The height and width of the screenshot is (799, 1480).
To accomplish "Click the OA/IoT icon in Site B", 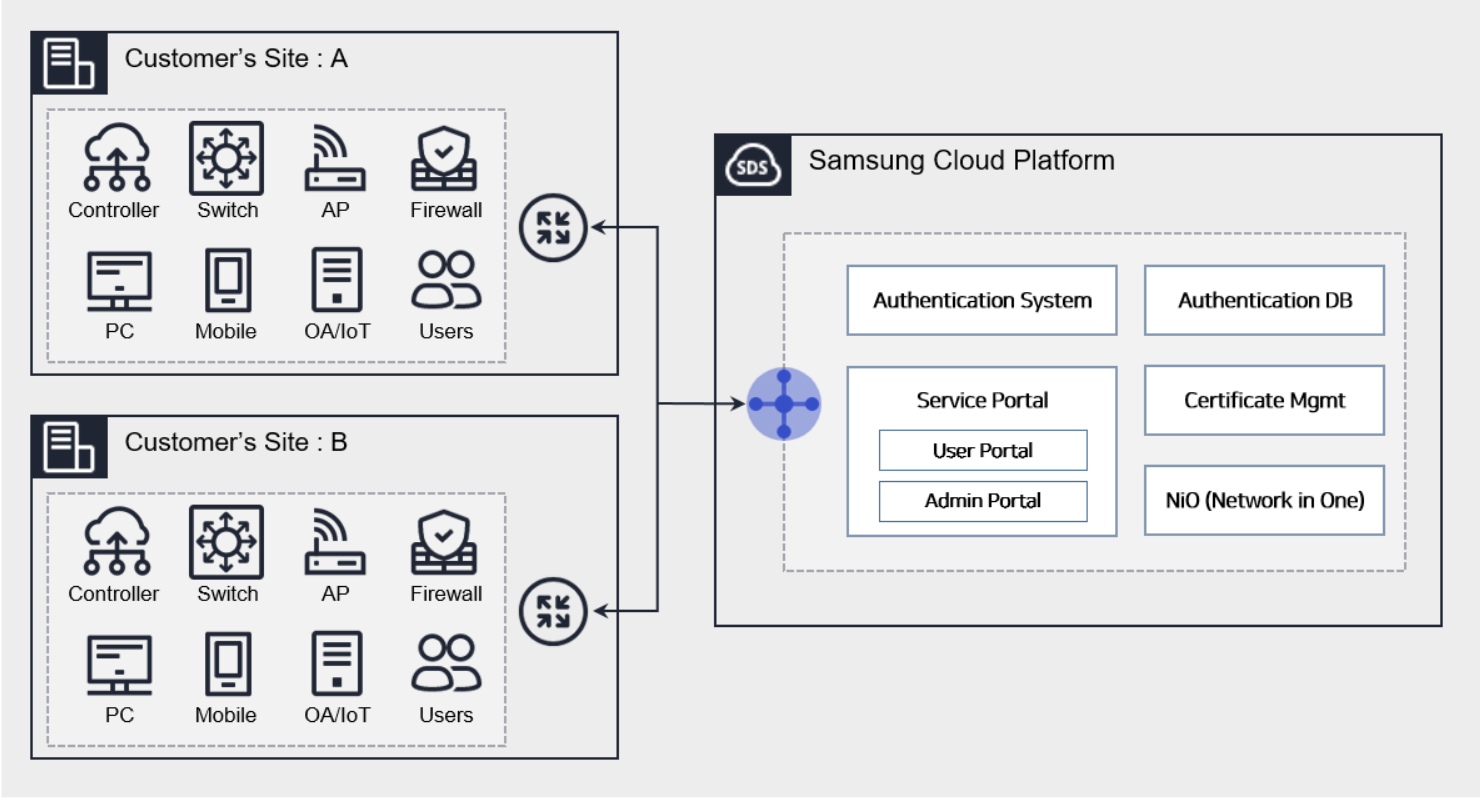I will tap(337, 665).
